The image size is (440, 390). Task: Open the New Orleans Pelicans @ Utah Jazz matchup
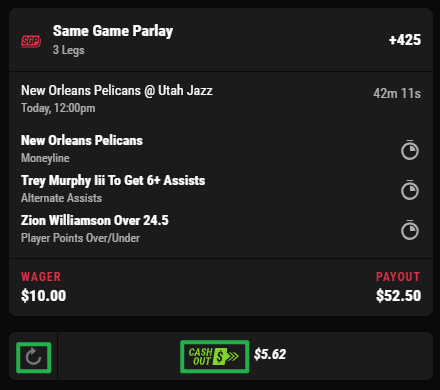coord(117,91)
